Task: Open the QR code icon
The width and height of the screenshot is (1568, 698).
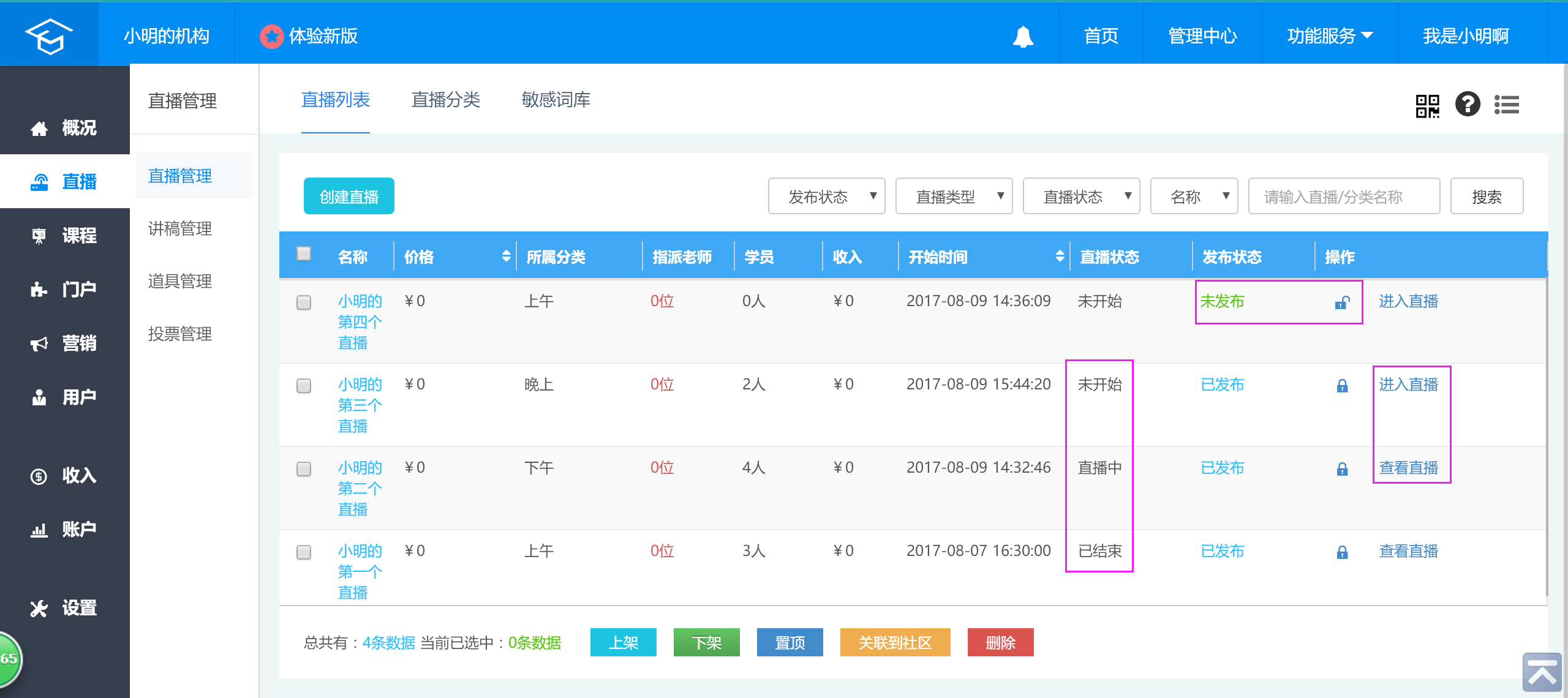Action: (x=1427, y=105)
